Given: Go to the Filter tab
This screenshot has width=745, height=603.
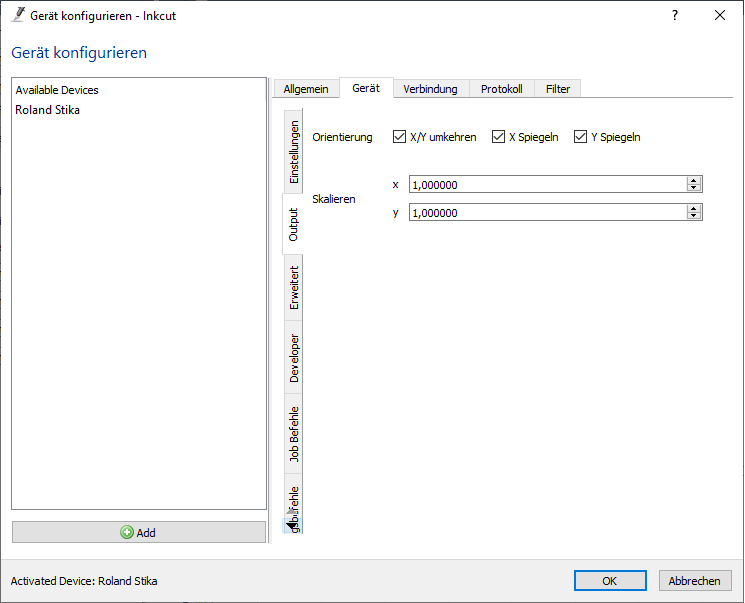Looking at the screenshot, I should click(558, 89).
